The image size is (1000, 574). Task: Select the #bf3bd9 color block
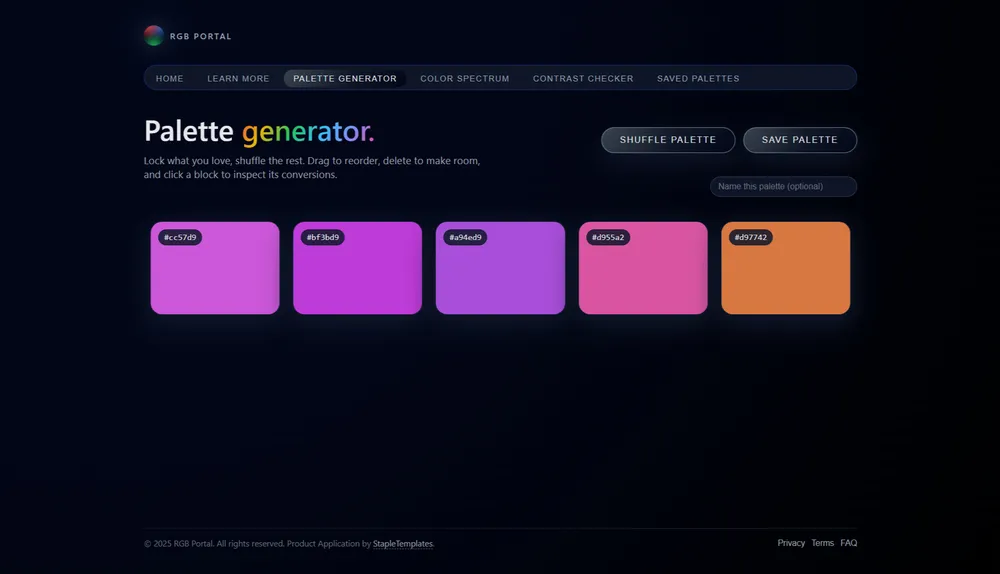(357, 268)
